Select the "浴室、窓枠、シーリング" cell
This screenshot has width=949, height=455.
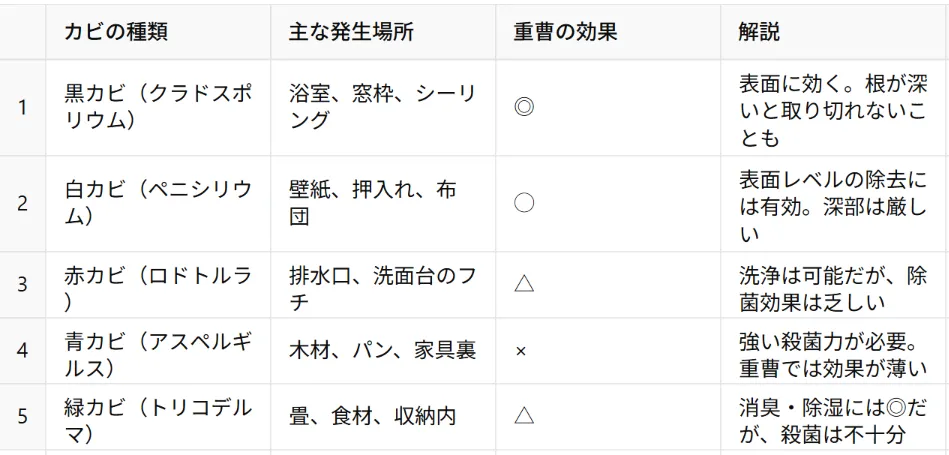pos(383,107)
